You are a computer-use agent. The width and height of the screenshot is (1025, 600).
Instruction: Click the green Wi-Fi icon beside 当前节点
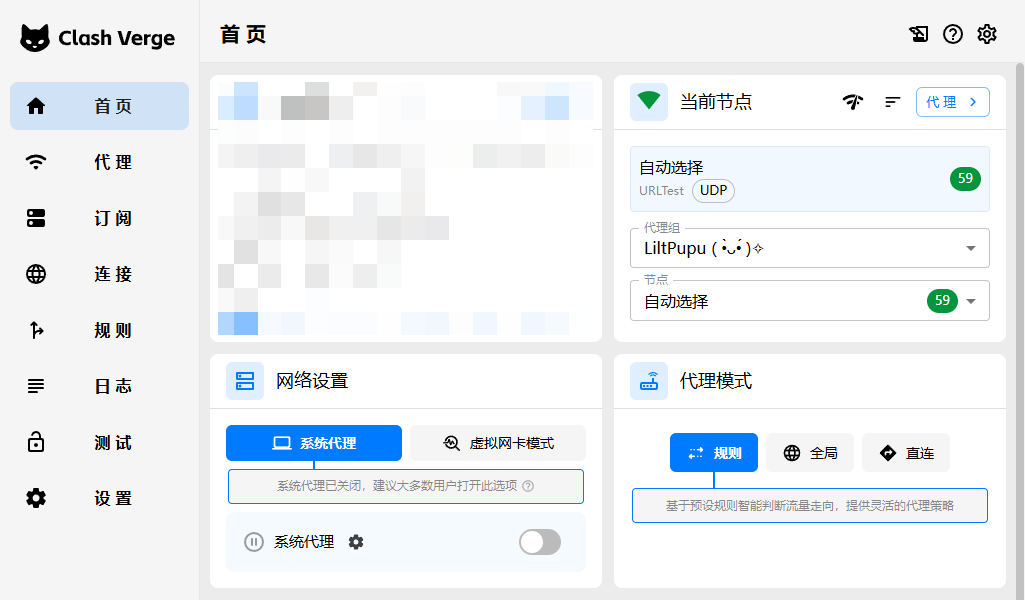(x=649, y=102)
